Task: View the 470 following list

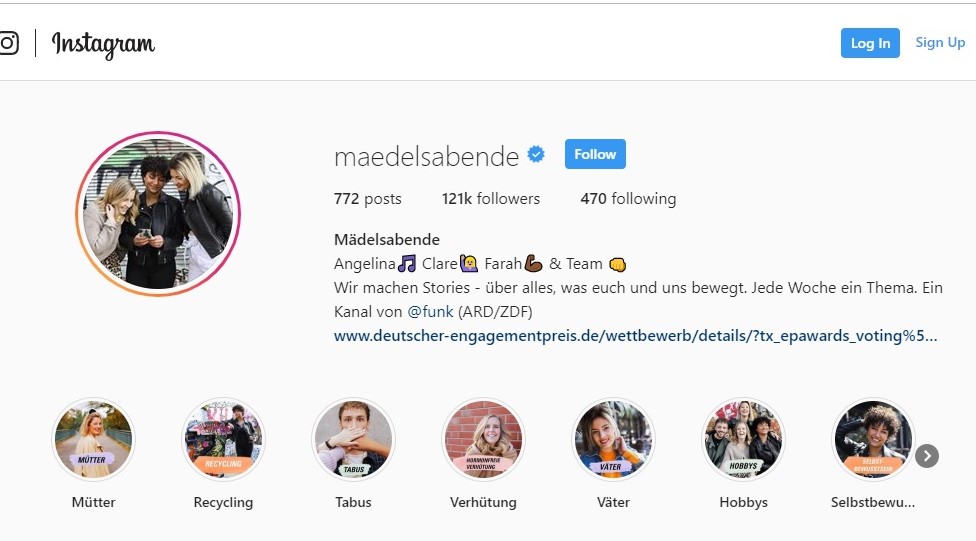Action: (x=628, y=199)
